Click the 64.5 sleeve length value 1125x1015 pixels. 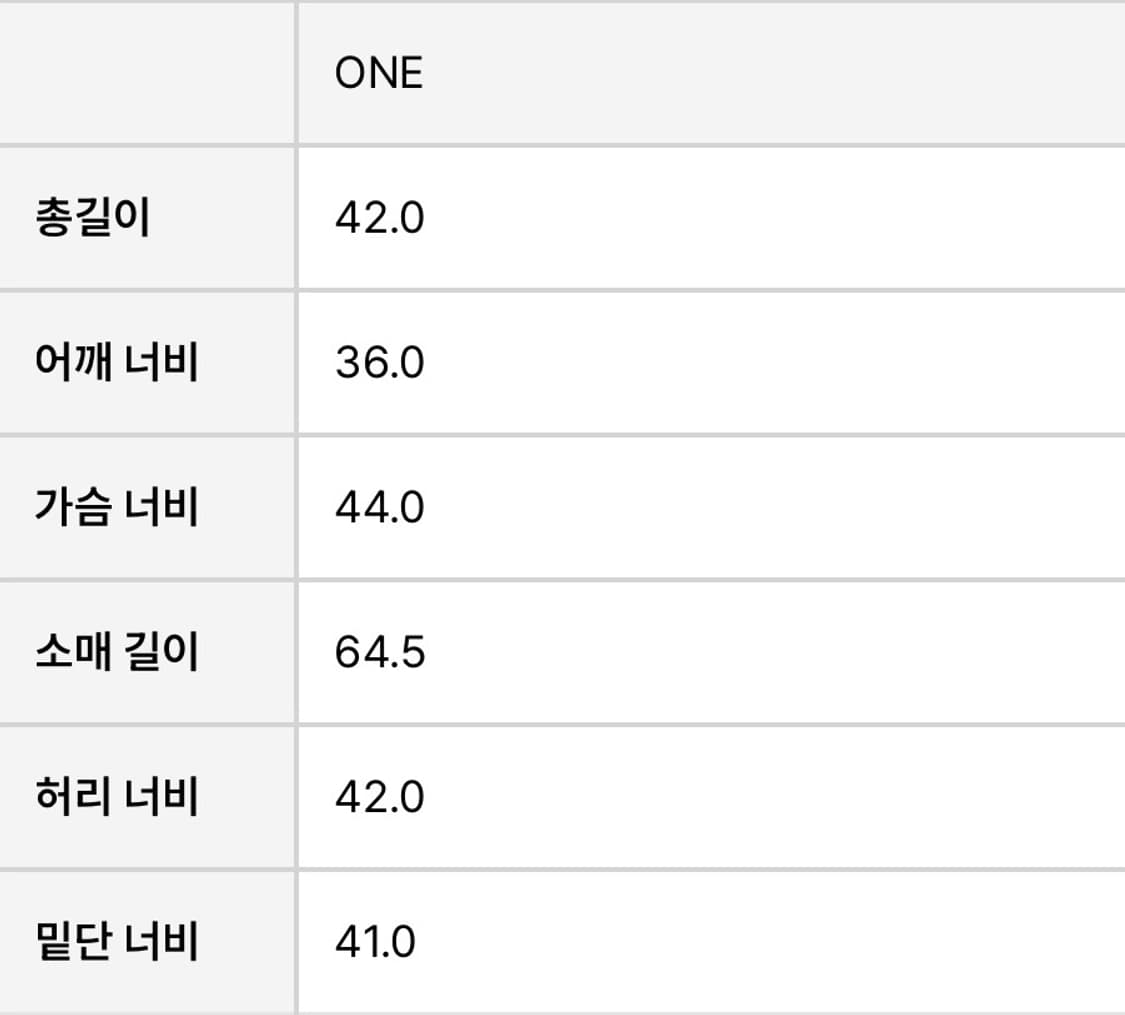[x=380, y=652]
